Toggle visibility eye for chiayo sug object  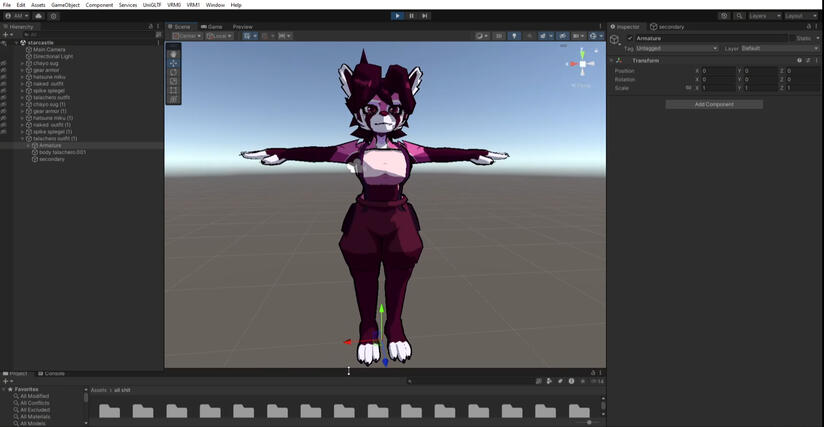click(4, 63)
